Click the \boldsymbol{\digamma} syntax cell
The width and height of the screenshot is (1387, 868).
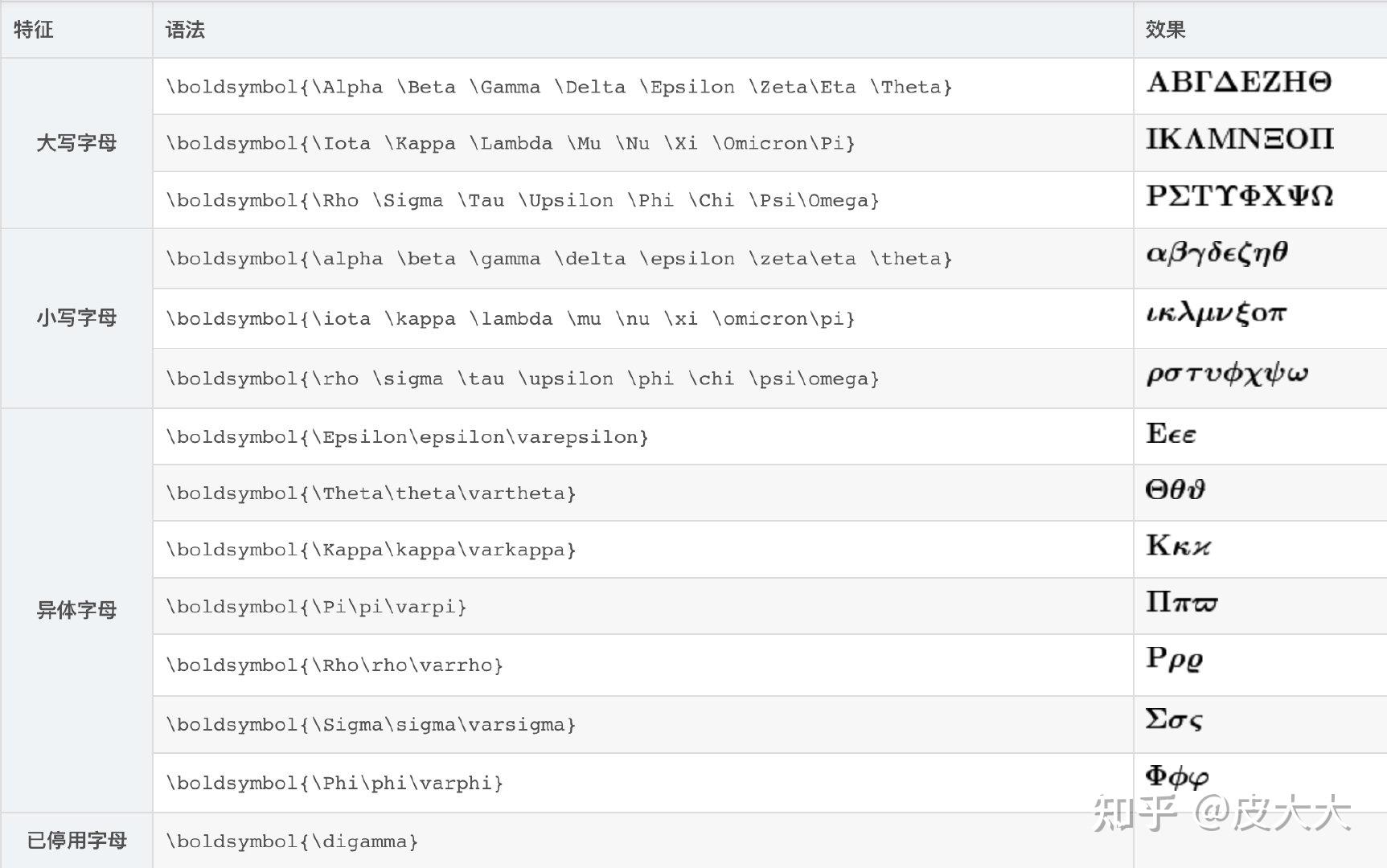292,841
